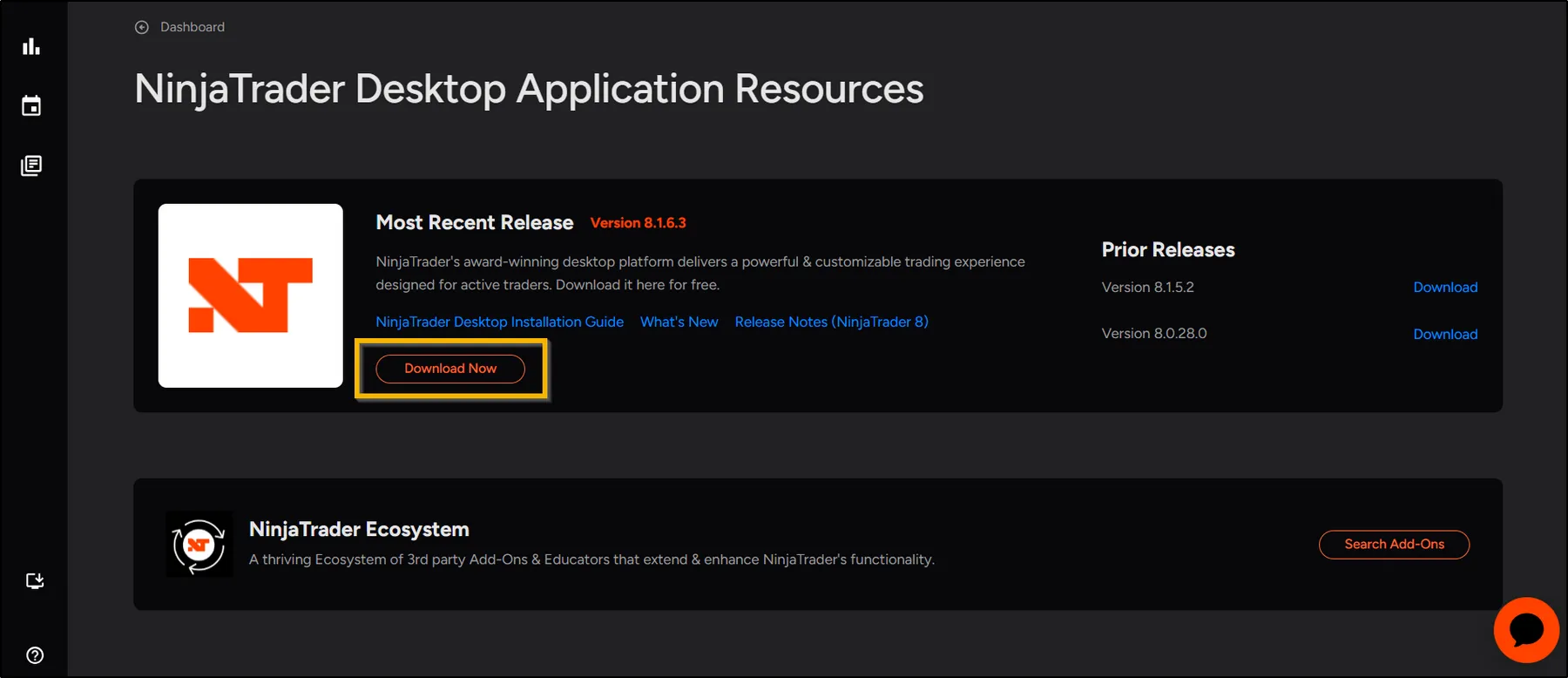Click the Version 8.1.6.3 label
The height and width of the screenshot is (678, 1568).
tap(639, 223)
